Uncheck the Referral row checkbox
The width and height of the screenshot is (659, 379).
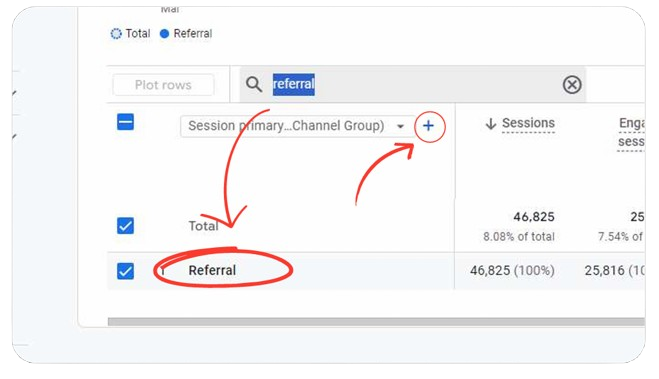coord(125,271)
